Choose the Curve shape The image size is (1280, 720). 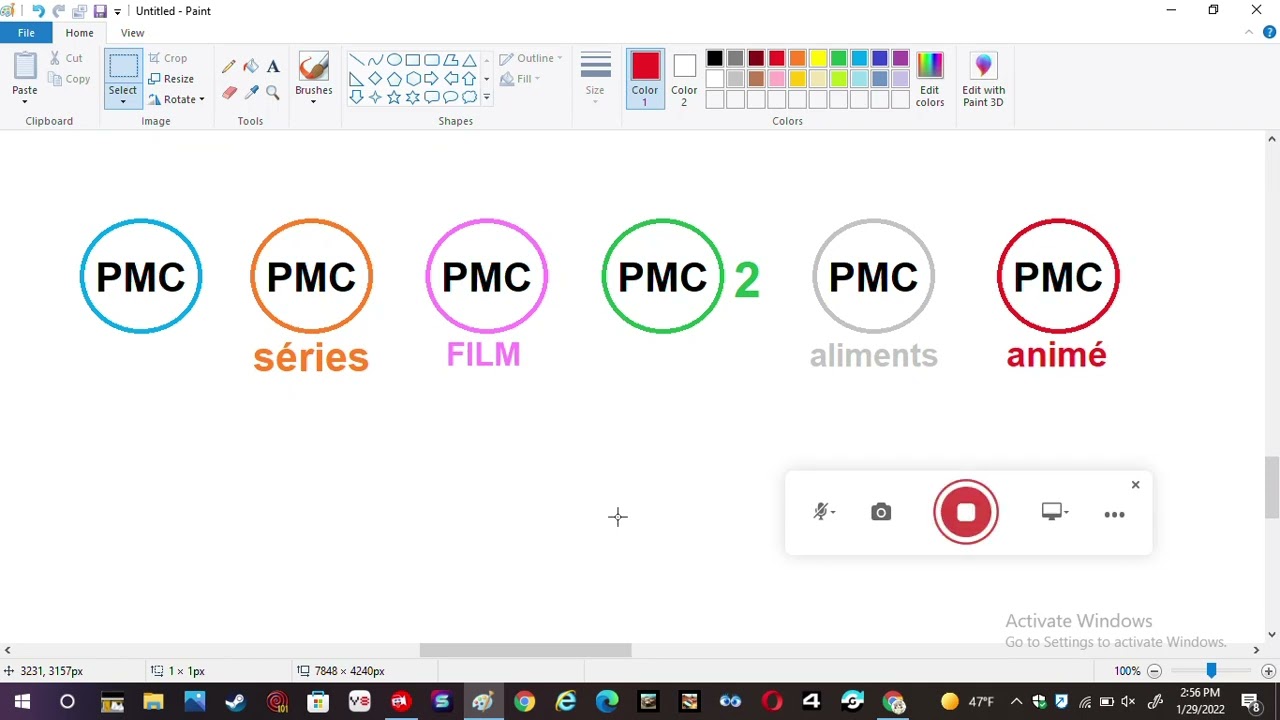click(x=375, y=60)
